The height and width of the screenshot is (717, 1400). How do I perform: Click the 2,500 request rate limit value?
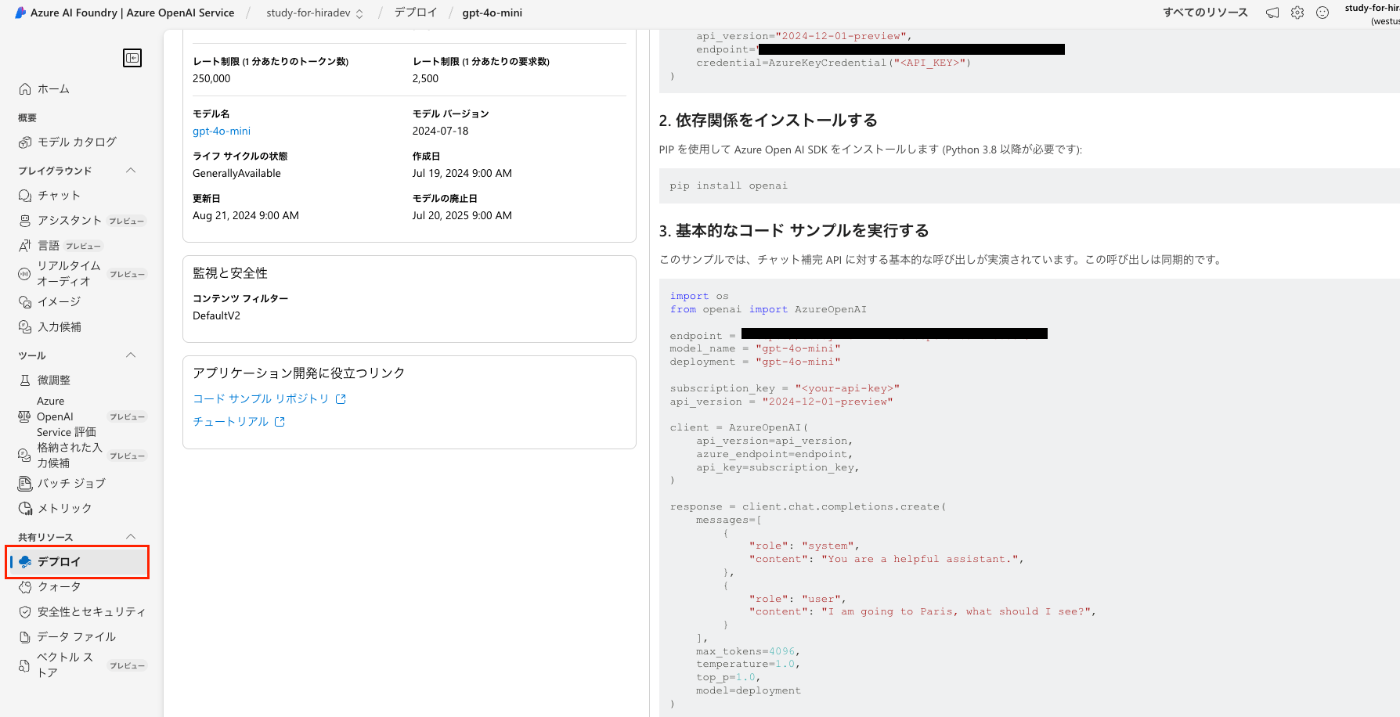[x=425, y=78]
